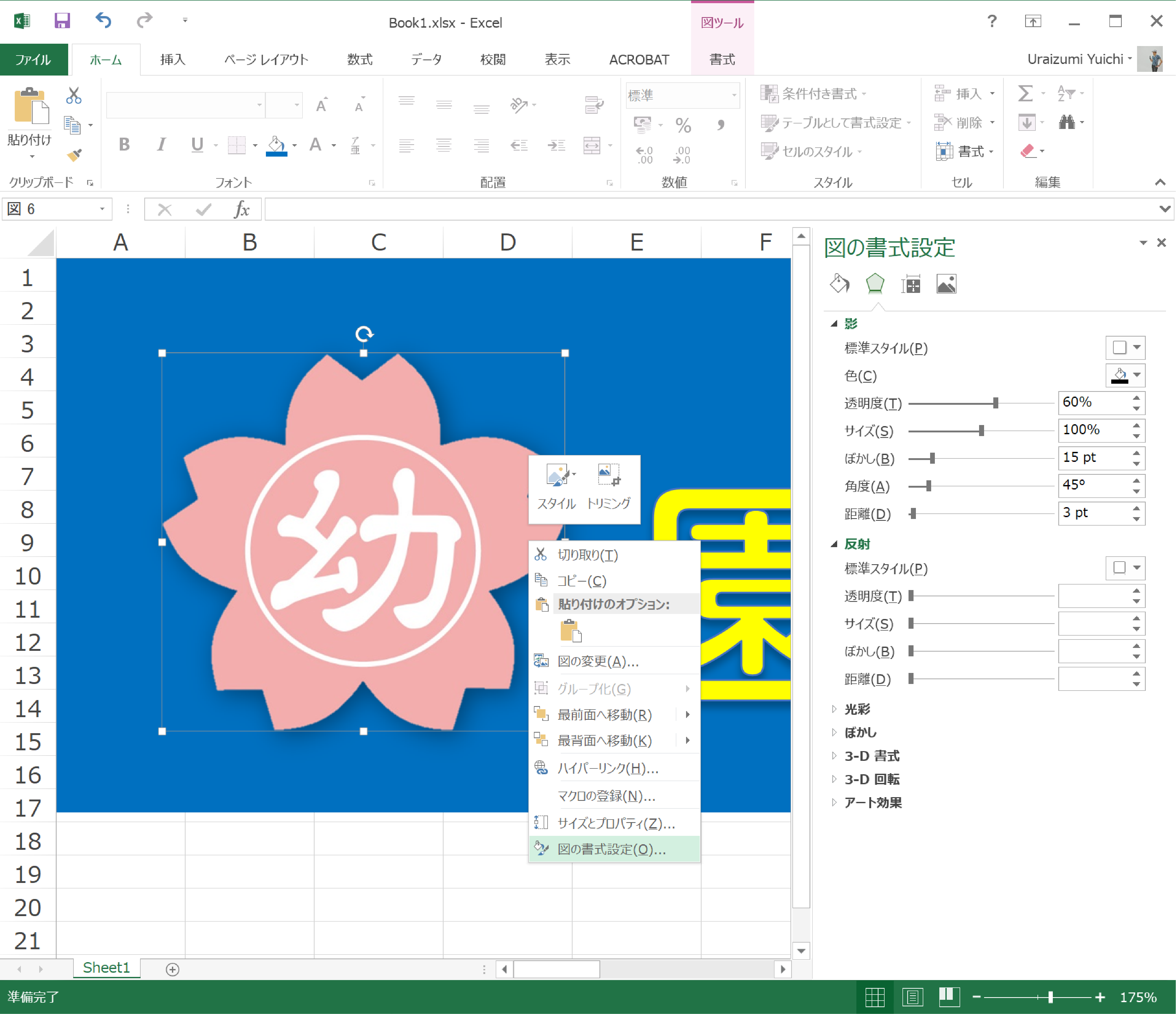Select Normal view button in status bar
The width and height of the screenshot is (1176, 1014).
coord(875,997)
